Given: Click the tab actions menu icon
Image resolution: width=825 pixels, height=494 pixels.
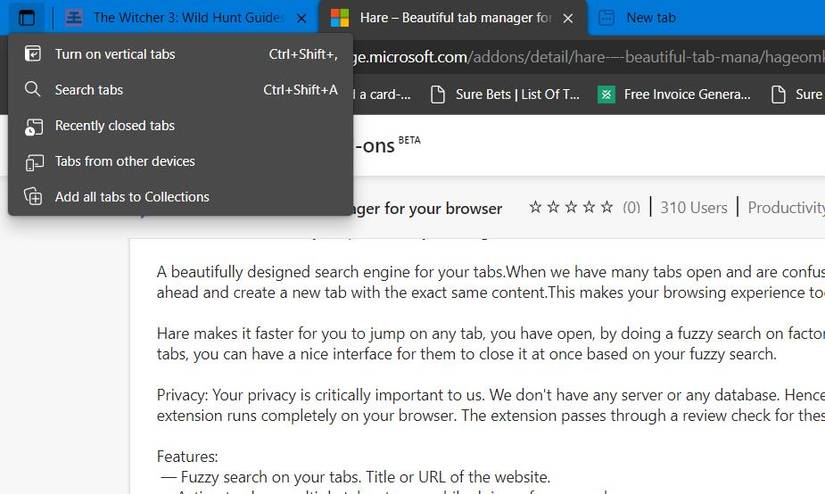Looking at the screenshot, I should point(27,17).
